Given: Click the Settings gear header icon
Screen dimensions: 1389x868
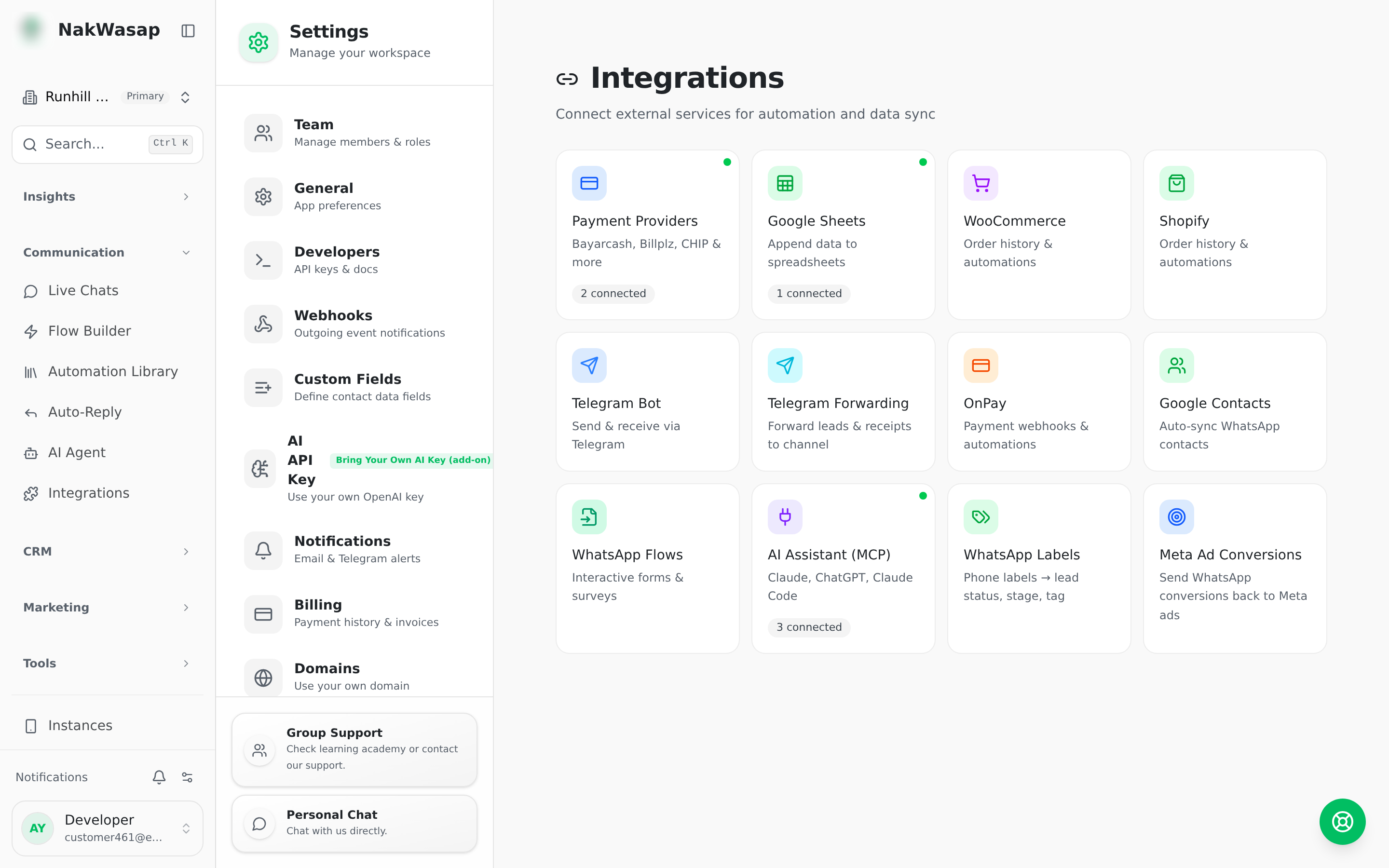Looking at the screenshot, I should [x=259, y=42].
